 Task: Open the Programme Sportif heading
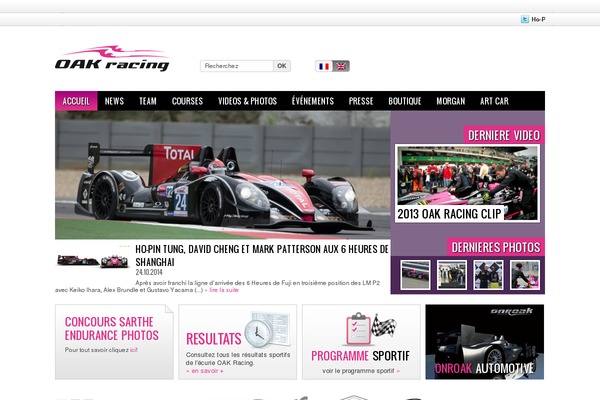coord(360,356)
